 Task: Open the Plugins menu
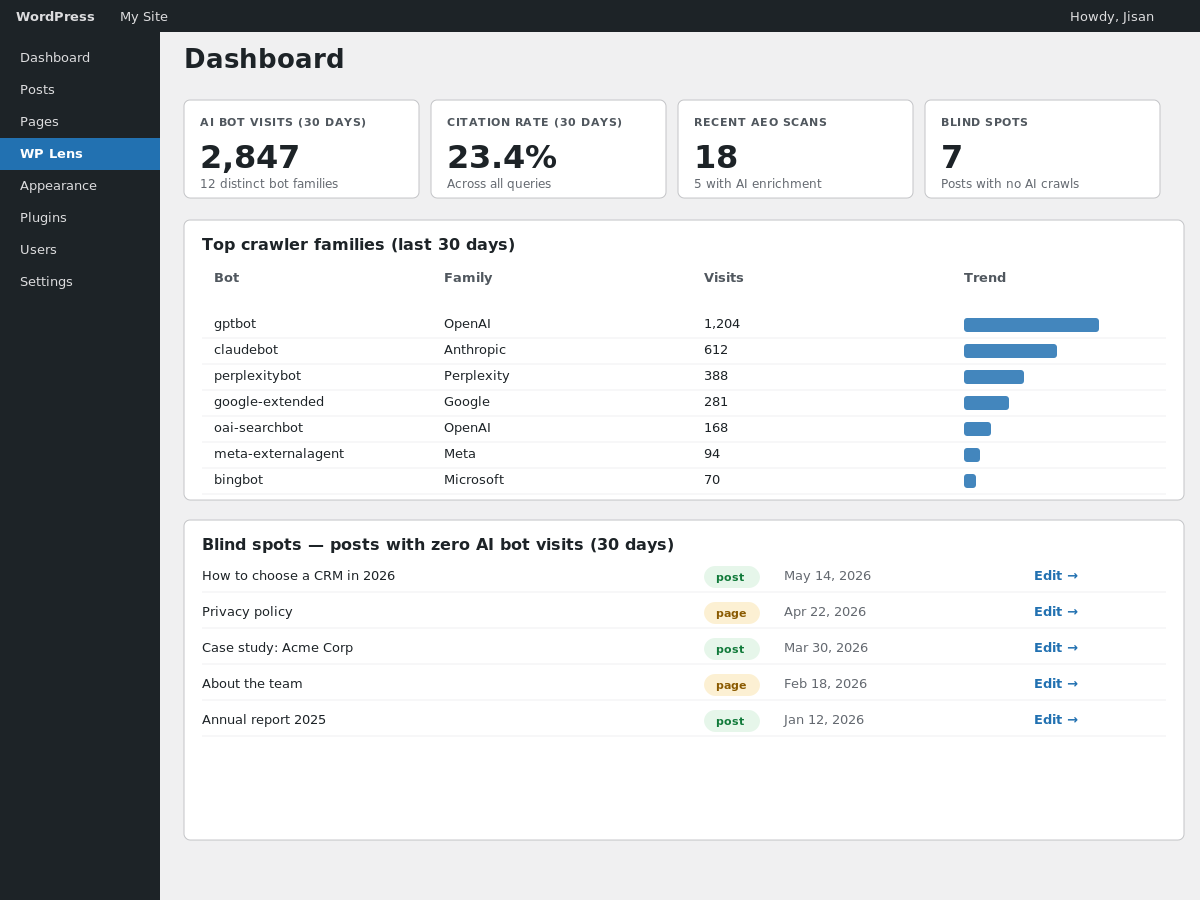80,218
